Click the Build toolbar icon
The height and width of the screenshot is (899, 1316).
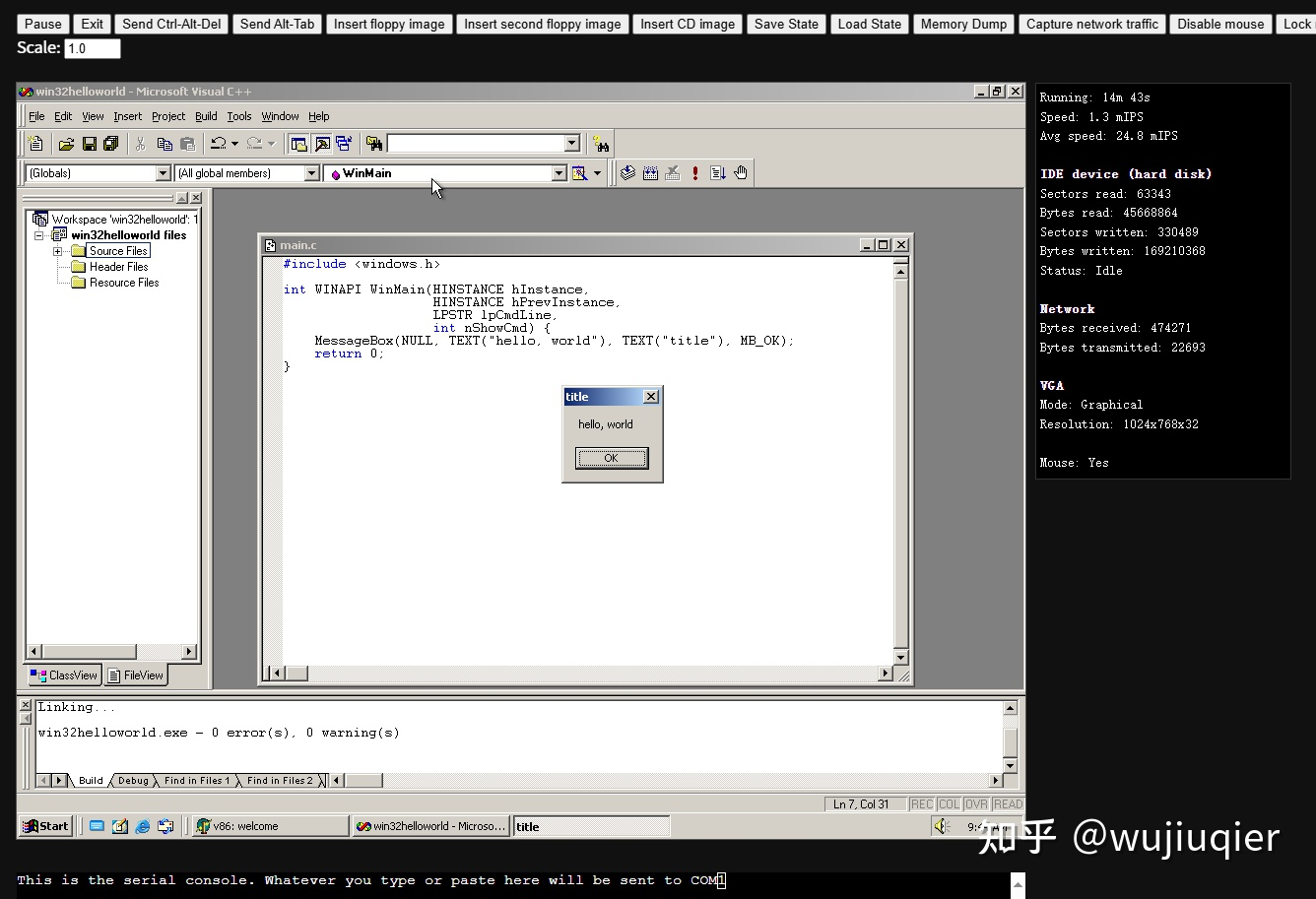coord(650,173)
